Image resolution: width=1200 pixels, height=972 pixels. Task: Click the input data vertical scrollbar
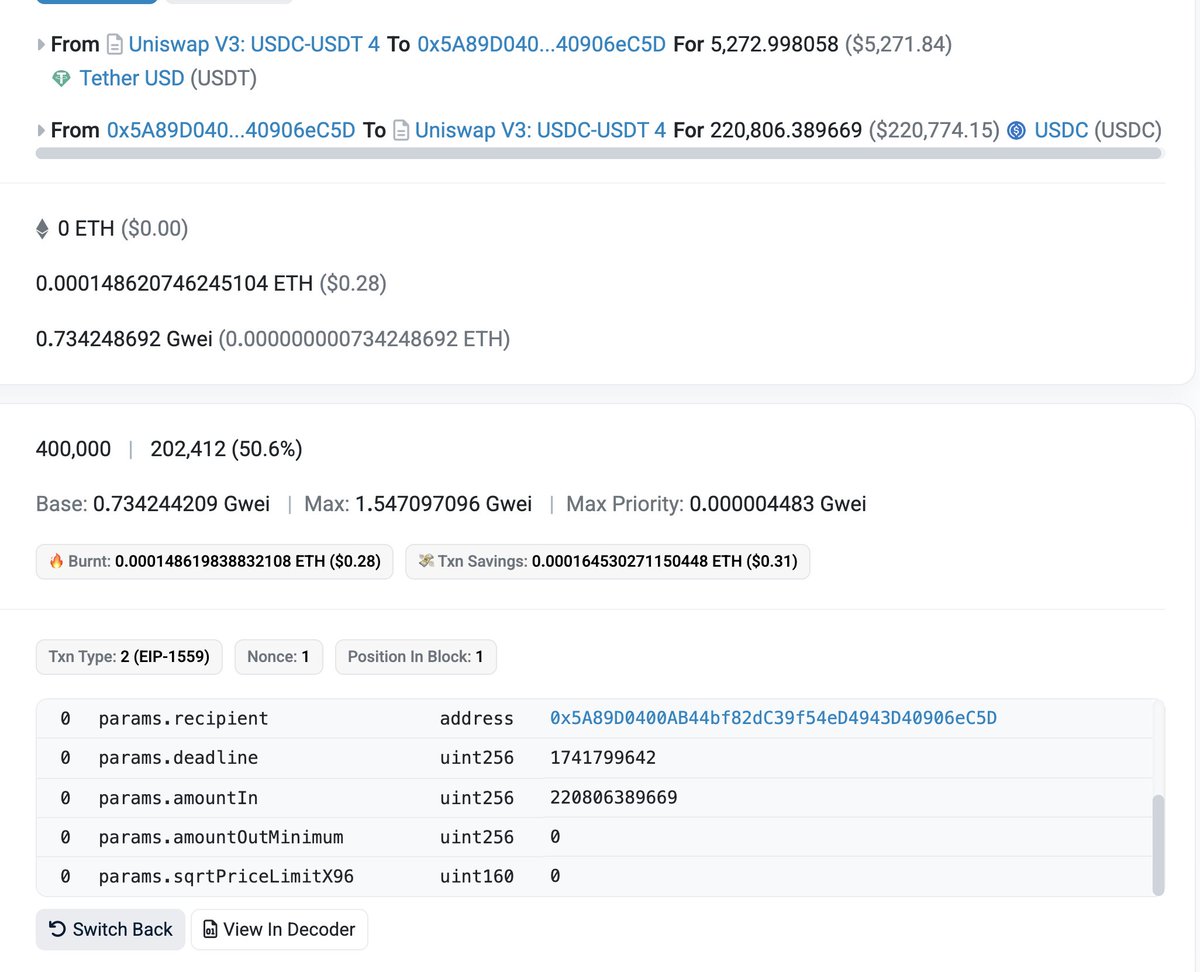1158,843
